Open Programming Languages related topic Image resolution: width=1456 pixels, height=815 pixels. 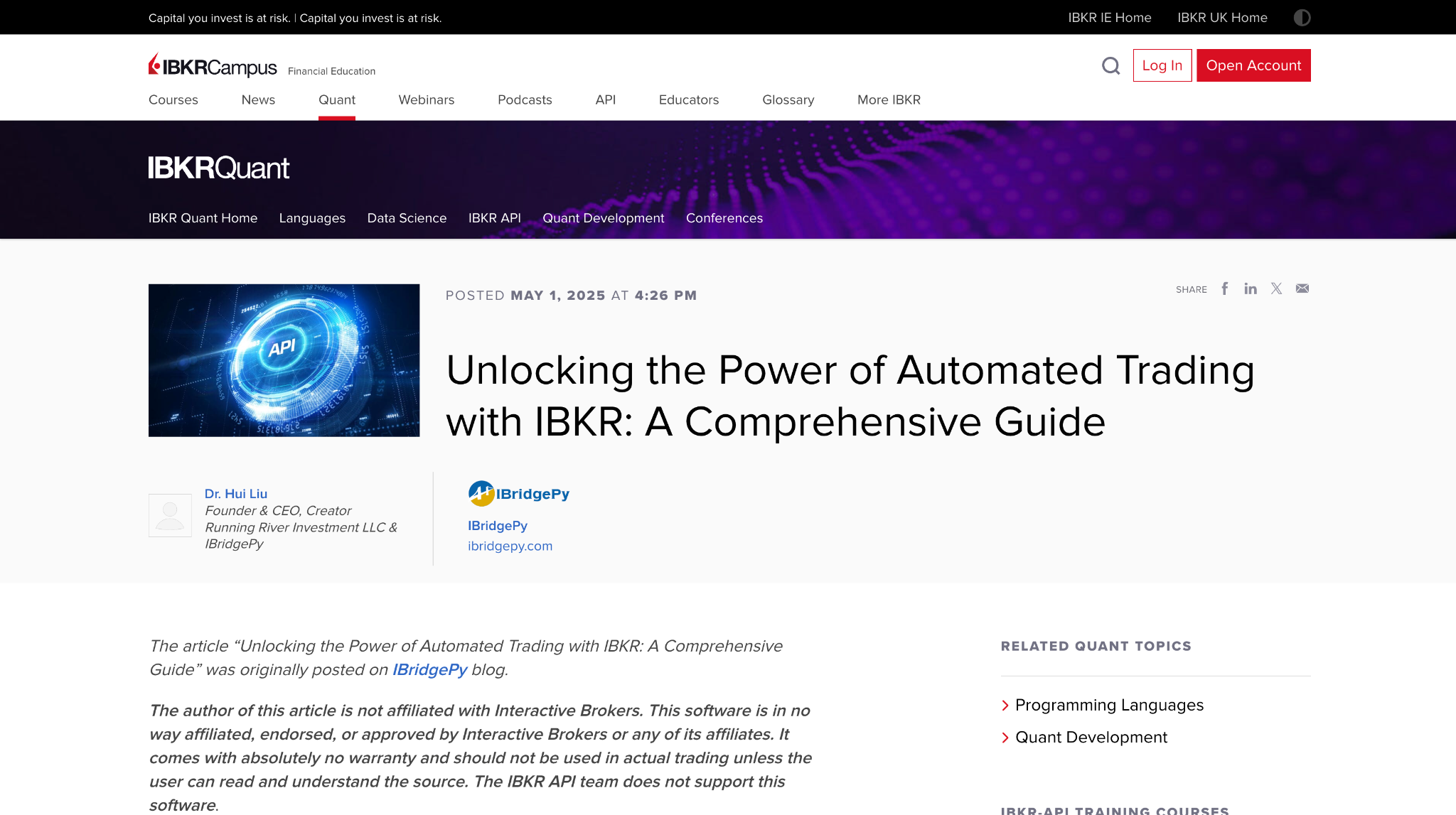pos(1109,705)
